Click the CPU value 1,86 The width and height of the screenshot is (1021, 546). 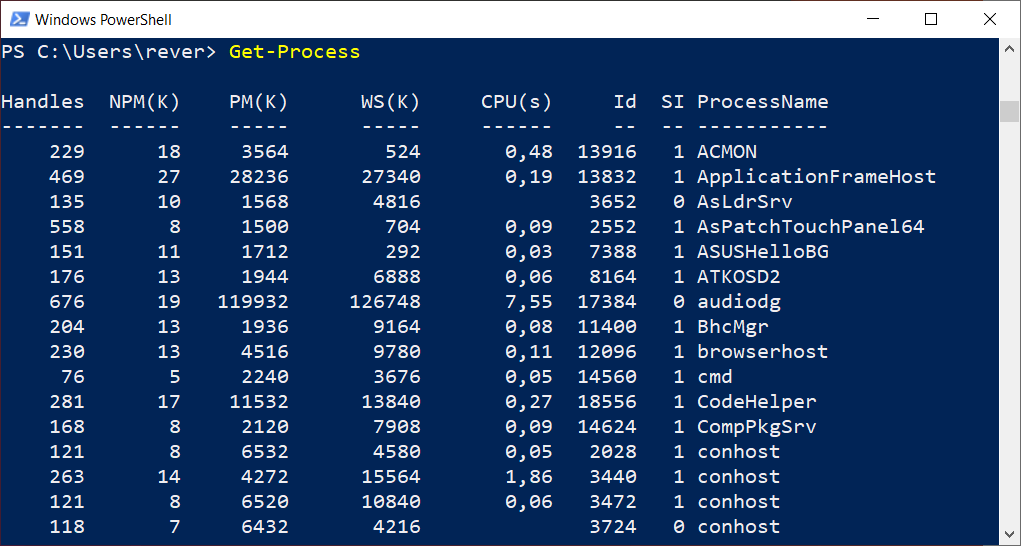coord(529,476)
